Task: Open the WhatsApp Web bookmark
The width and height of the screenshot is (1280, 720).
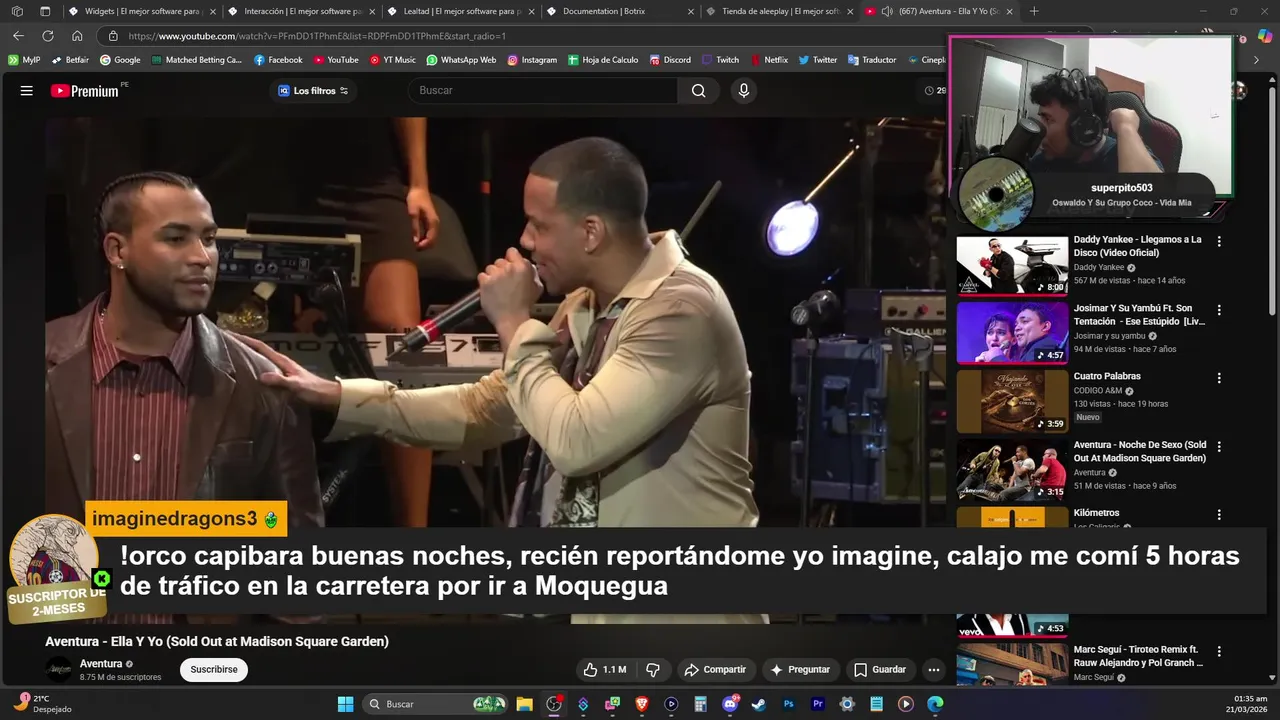Action: tap(461, 60)
